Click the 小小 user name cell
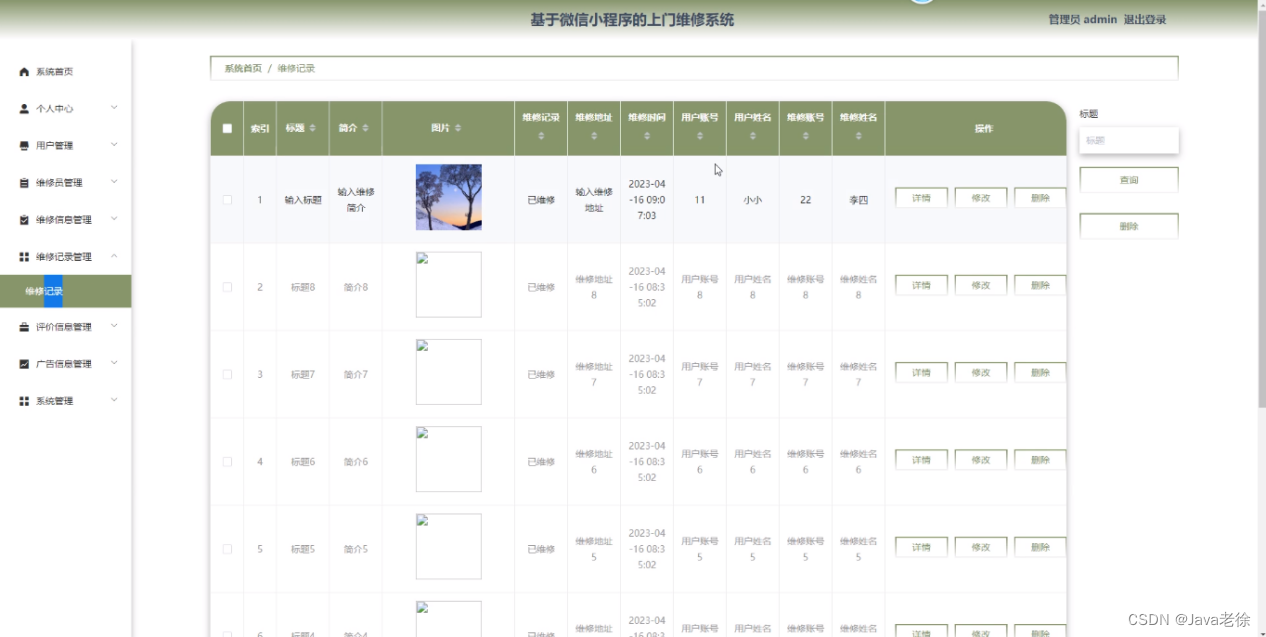This screenshot has height=637, width=1266. 753,200
